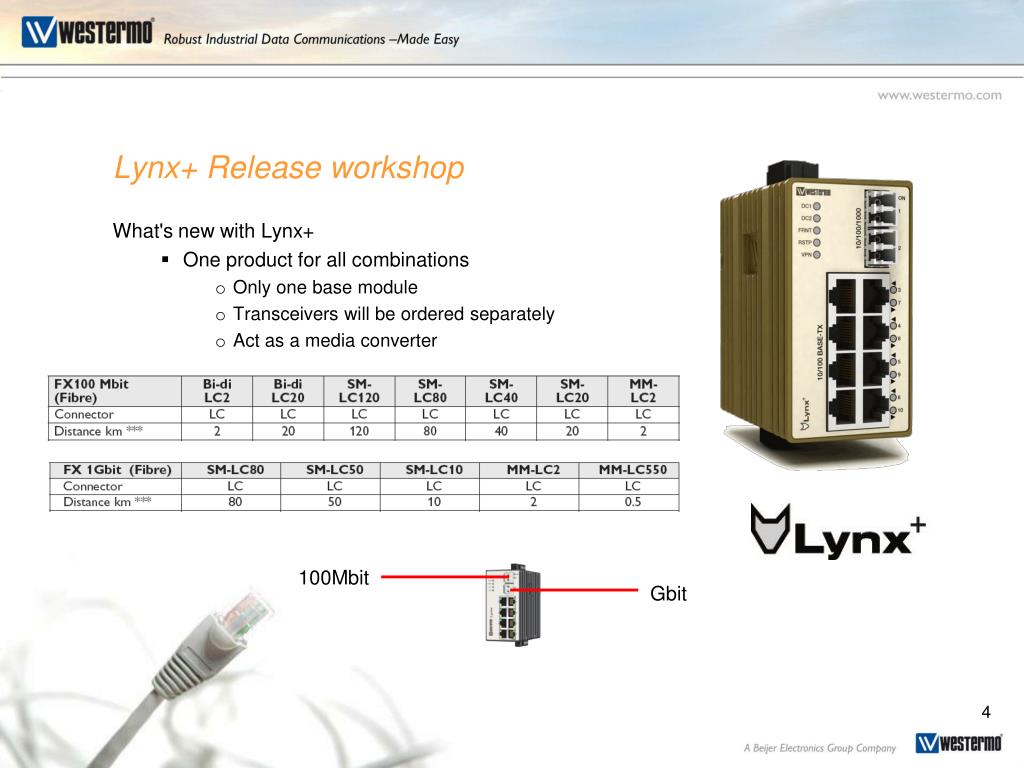Click the distance value 0.5 in 1Gbit table
This screenshot has height=768, width=1024.
click(633, 502)
